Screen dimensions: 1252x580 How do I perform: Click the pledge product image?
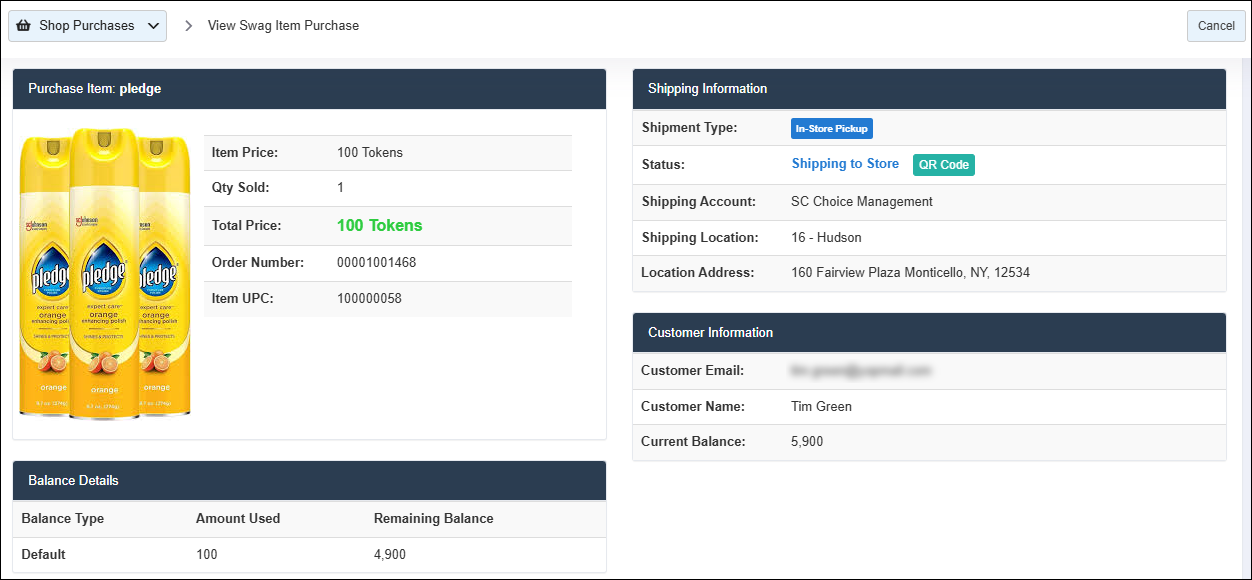pyautogui.click(x=105, y=273)
